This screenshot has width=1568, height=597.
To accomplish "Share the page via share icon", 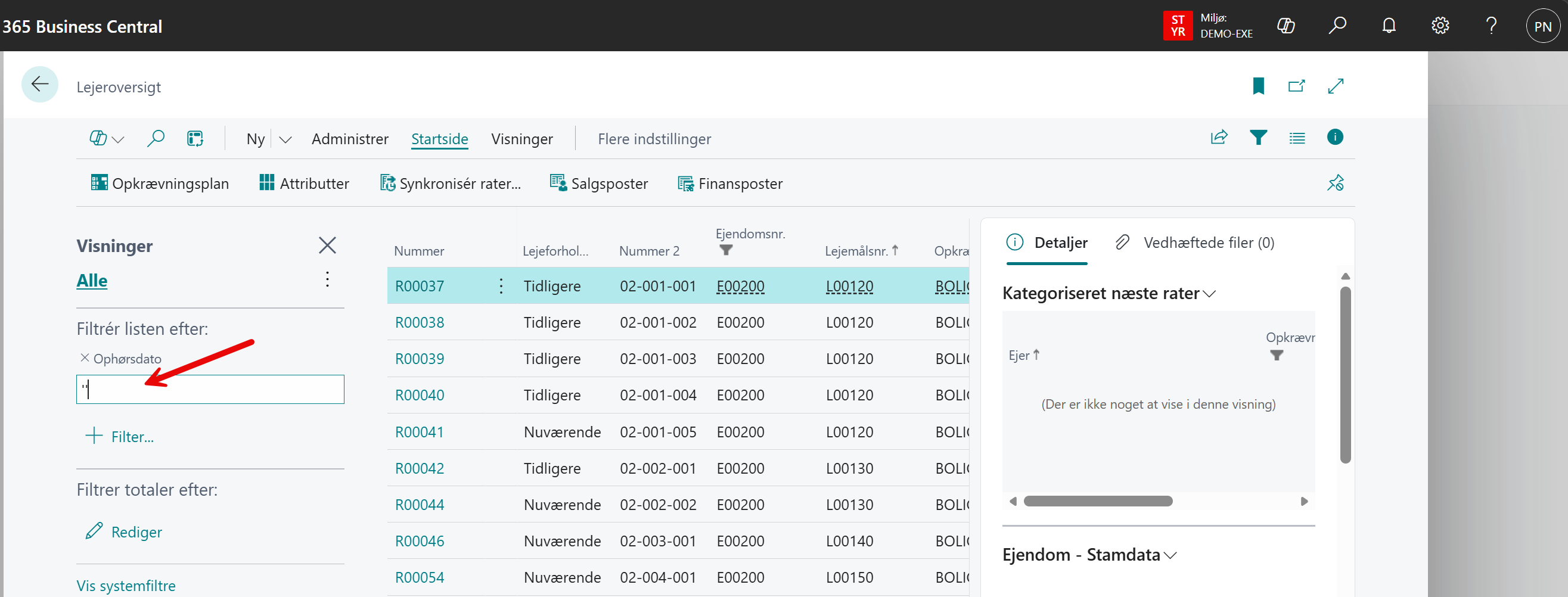I will pos(1219,138).
